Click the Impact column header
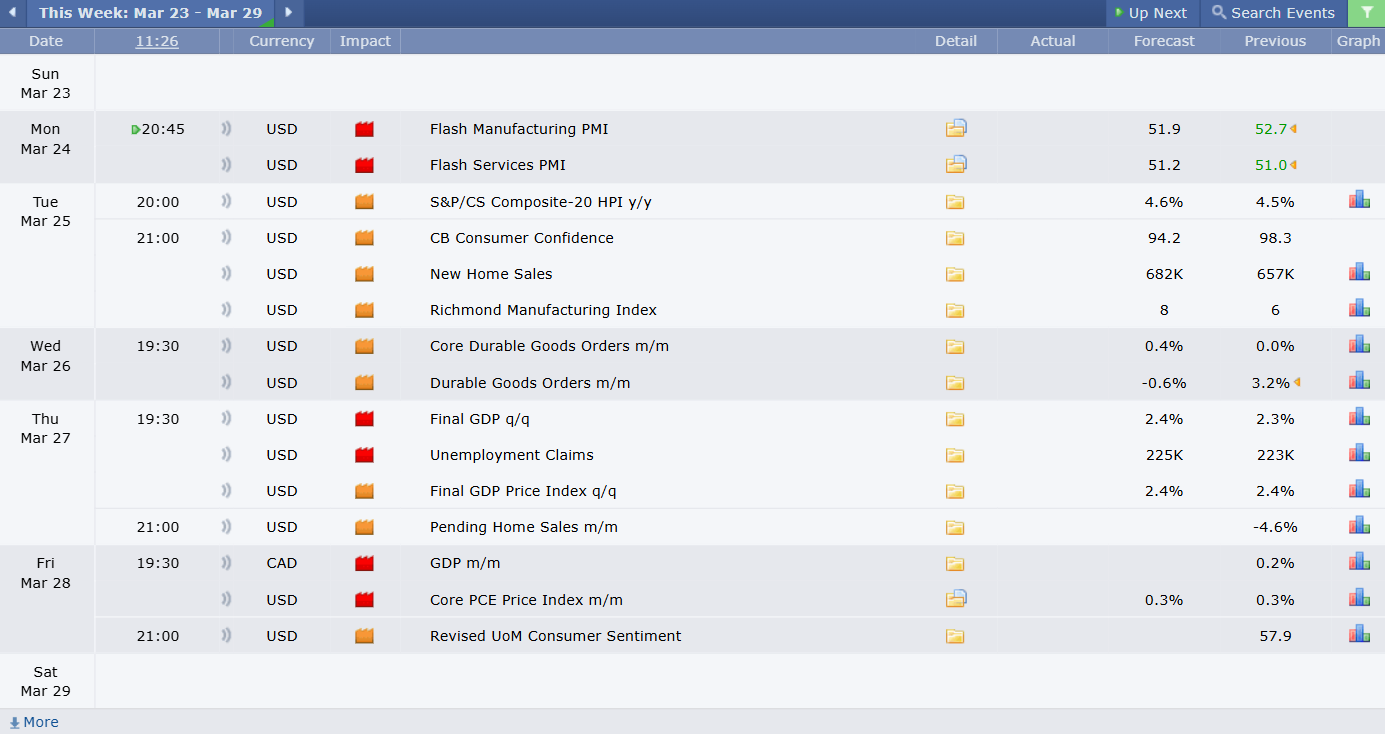The width and height of the screenshot is (1385, 734). coord(365,41)
